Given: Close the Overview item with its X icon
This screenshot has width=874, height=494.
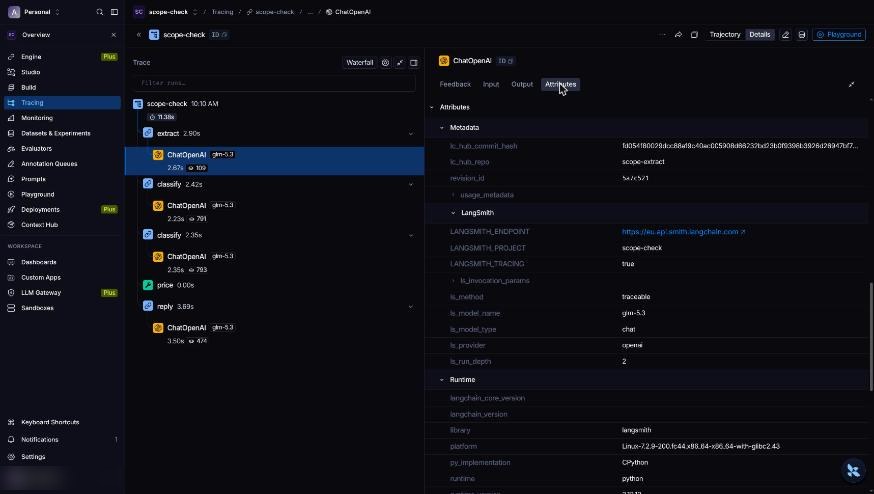Looking at the screenshot, I should click(114, 35).
